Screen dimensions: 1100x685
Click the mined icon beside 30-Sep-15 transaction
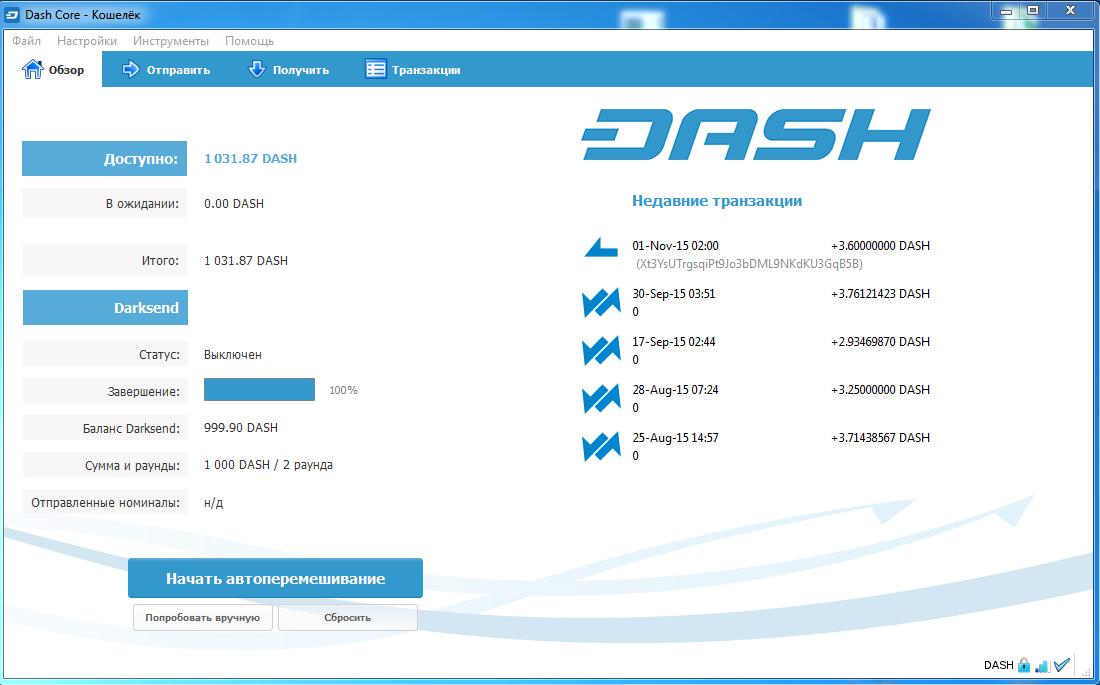pos(601,302)
